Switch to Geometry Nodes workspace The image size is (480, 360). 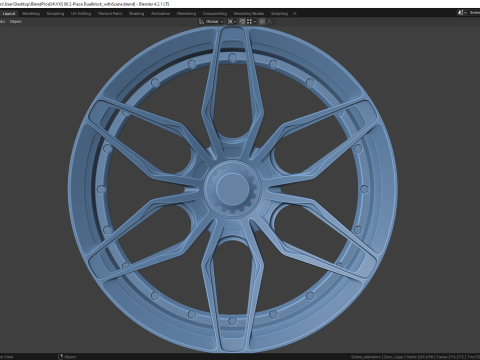pyautogui.click(x=249, y=14)
